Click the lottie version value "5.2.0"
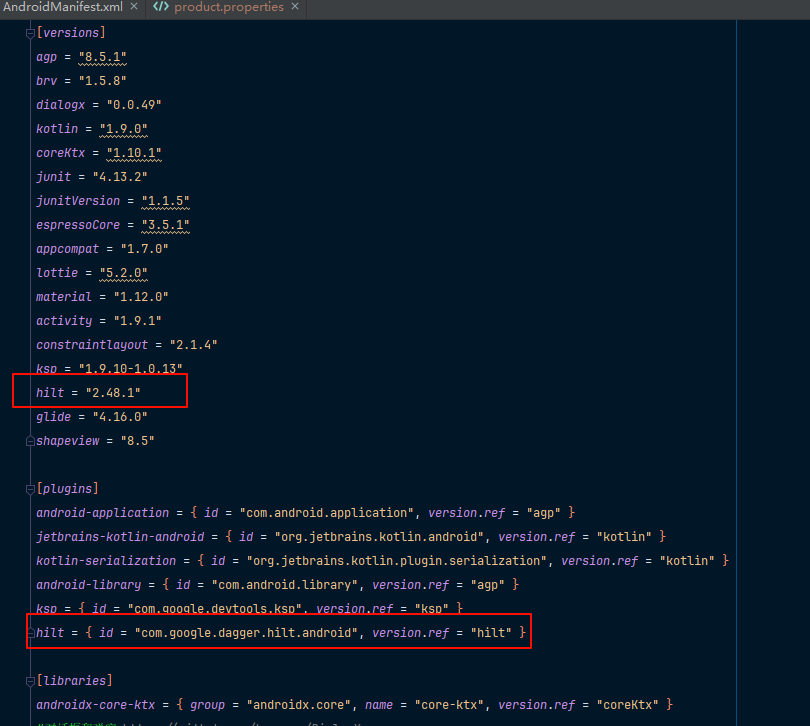Viewport: 810px width, 726px height. coord(123,273)
